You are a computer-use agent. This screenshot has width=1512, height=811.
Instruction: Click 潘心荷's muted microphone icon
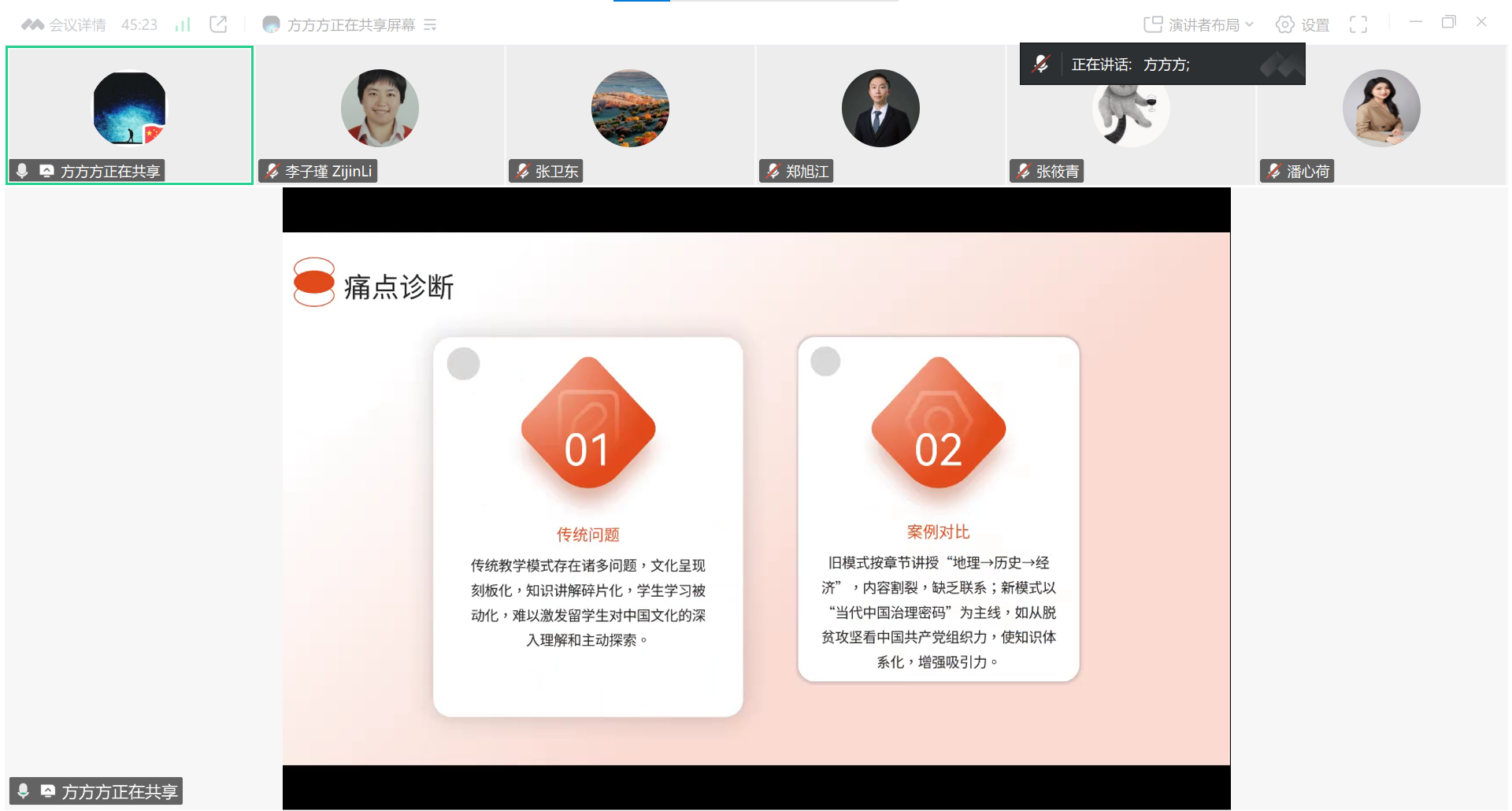tap(1274, 171)
